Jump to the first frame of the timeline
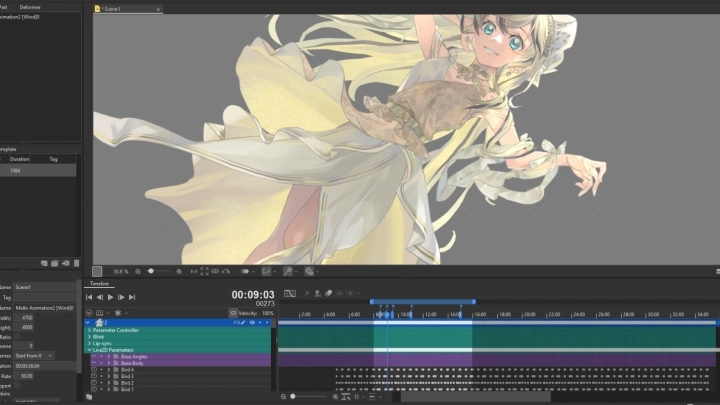720x405 pixels. tap(89, 297)
